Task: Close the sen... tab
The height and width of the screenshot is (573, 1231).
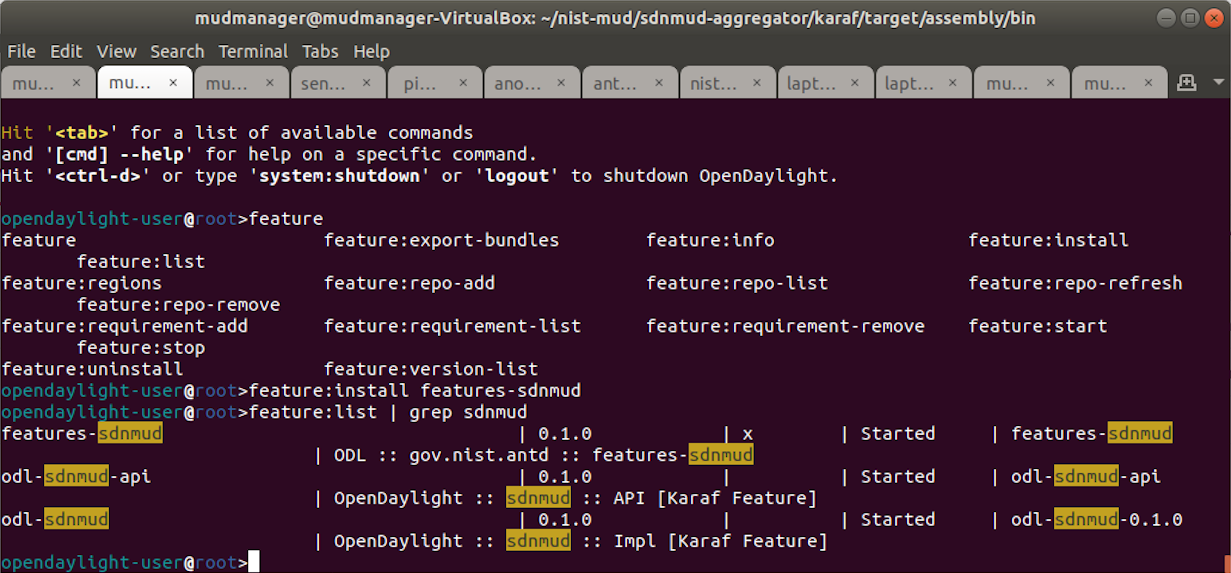Action: pyautogui.click(x=366, y=84)
